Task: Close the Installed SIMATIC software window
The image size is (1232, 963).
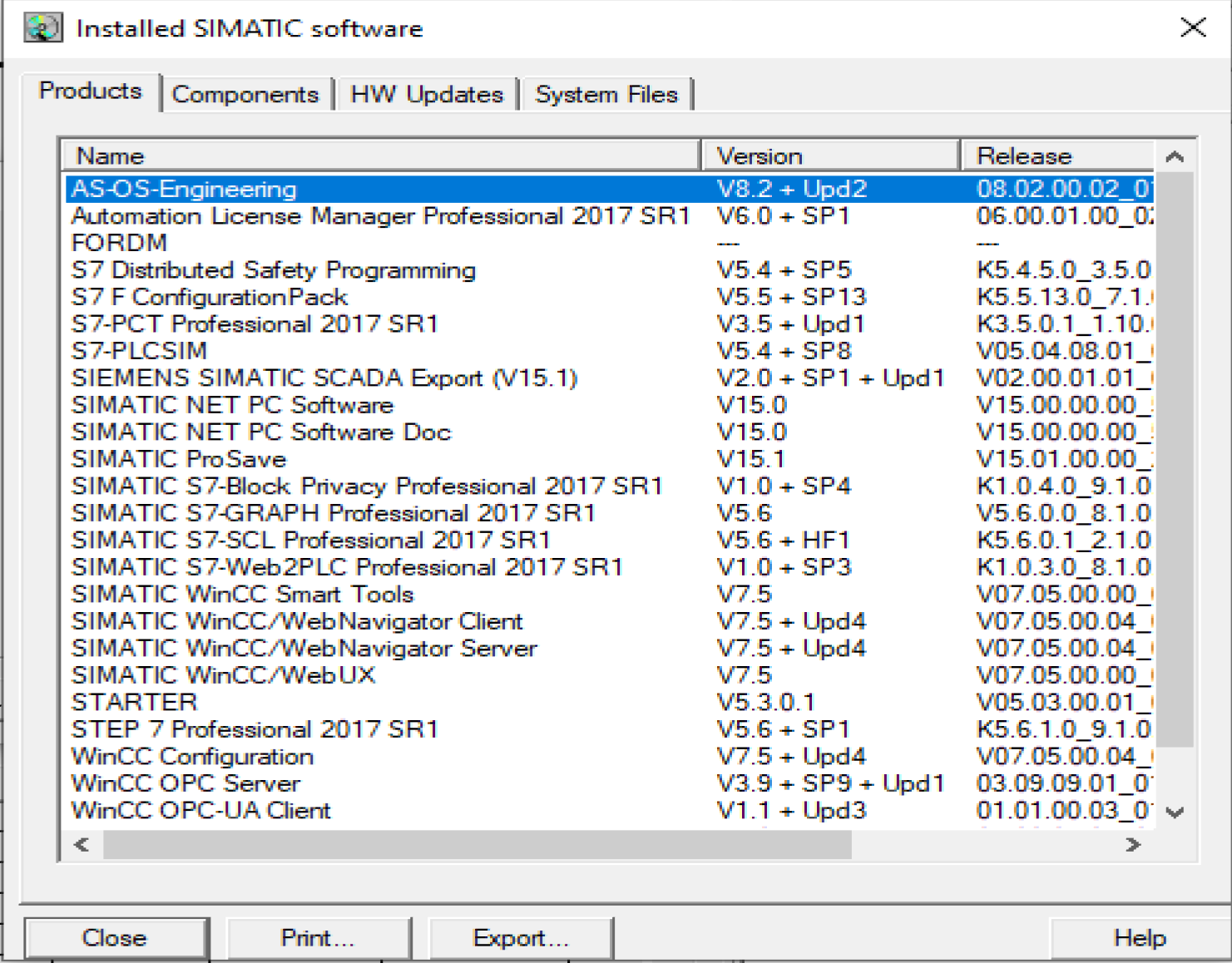Action: 1193,27
